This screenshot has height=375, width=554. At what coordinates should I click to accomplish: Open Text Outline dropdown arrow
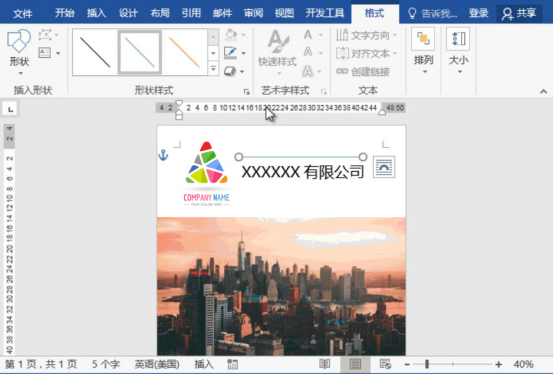point(320,53)
